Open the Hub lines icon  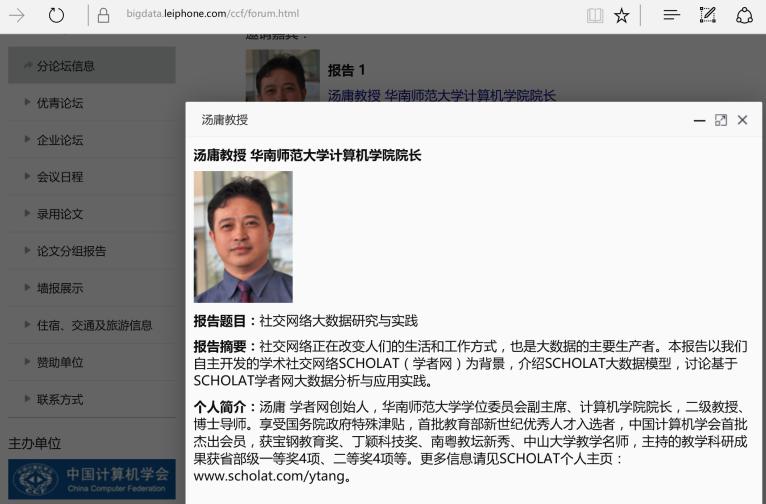pos(671,15)
